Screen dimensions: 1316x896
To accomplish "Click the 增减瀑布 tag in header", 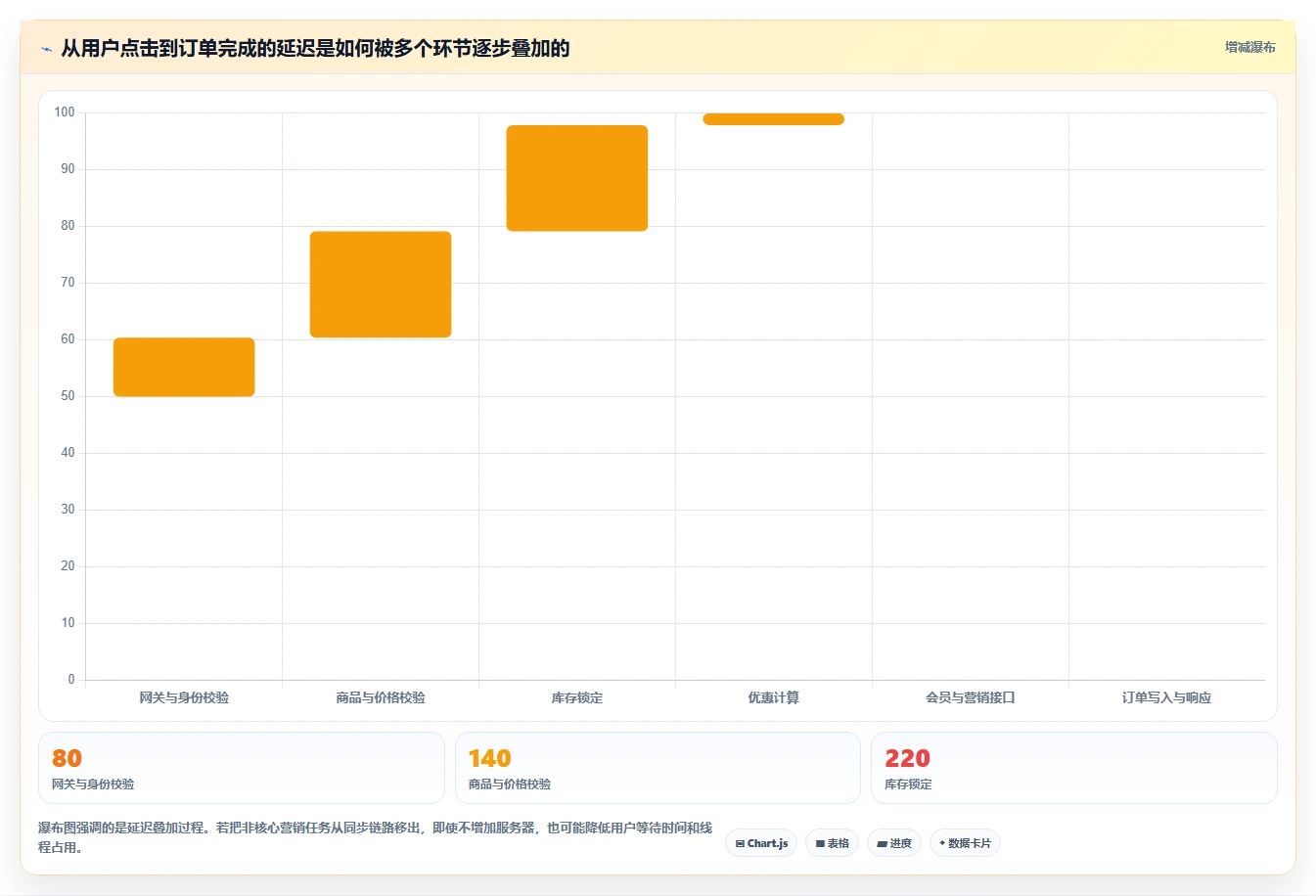I will [x=1249, y=47].
